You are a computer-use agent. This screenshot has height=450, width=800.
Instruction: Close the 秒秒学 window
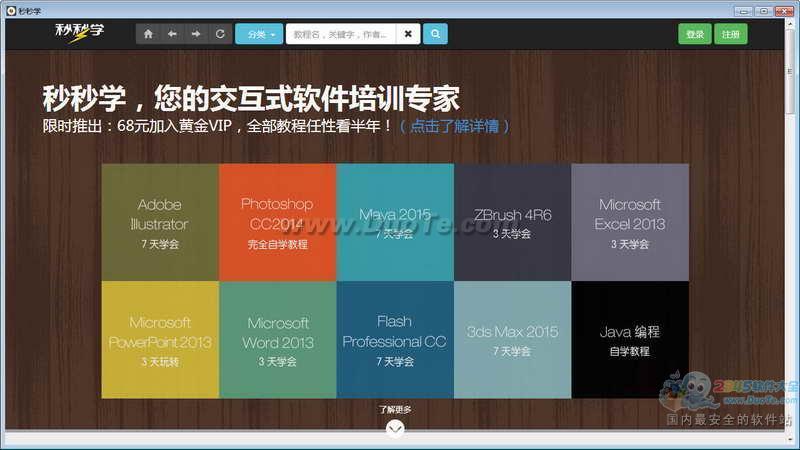pyautogui.click(x=784, y=11)
